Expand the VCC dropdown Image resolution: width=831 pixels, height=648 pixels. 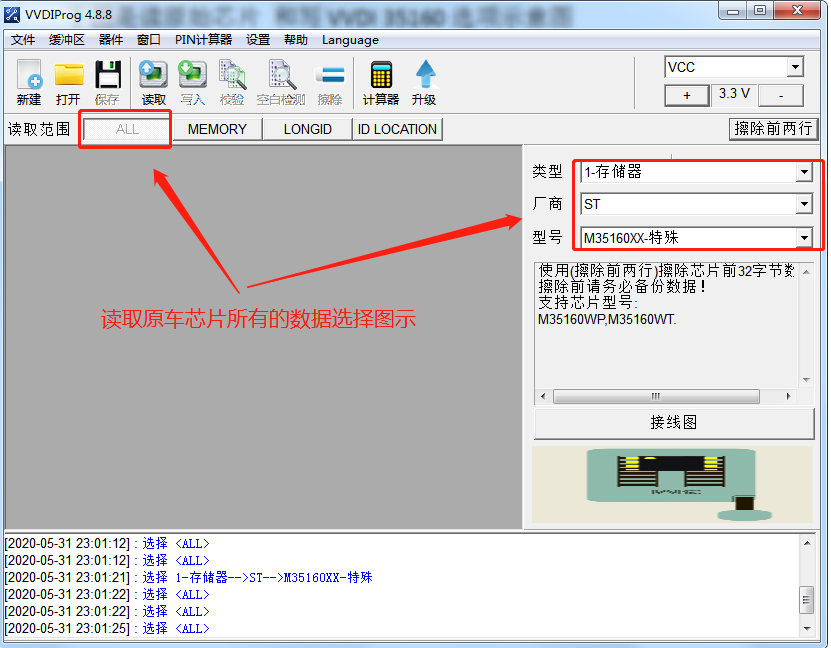click(795, 67)
